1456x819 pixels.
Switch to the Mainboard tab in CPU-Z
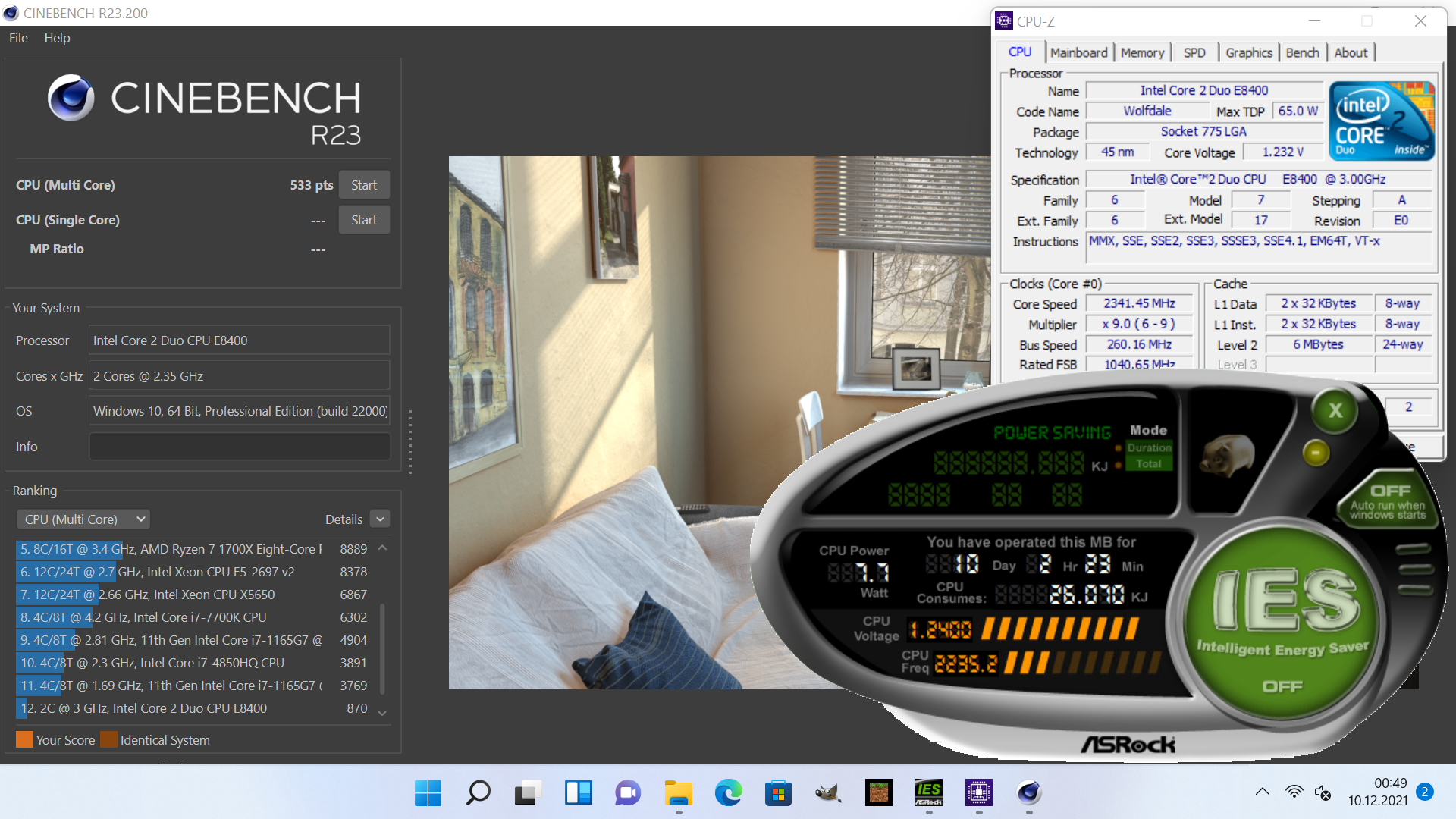[x=1078, y=52]
